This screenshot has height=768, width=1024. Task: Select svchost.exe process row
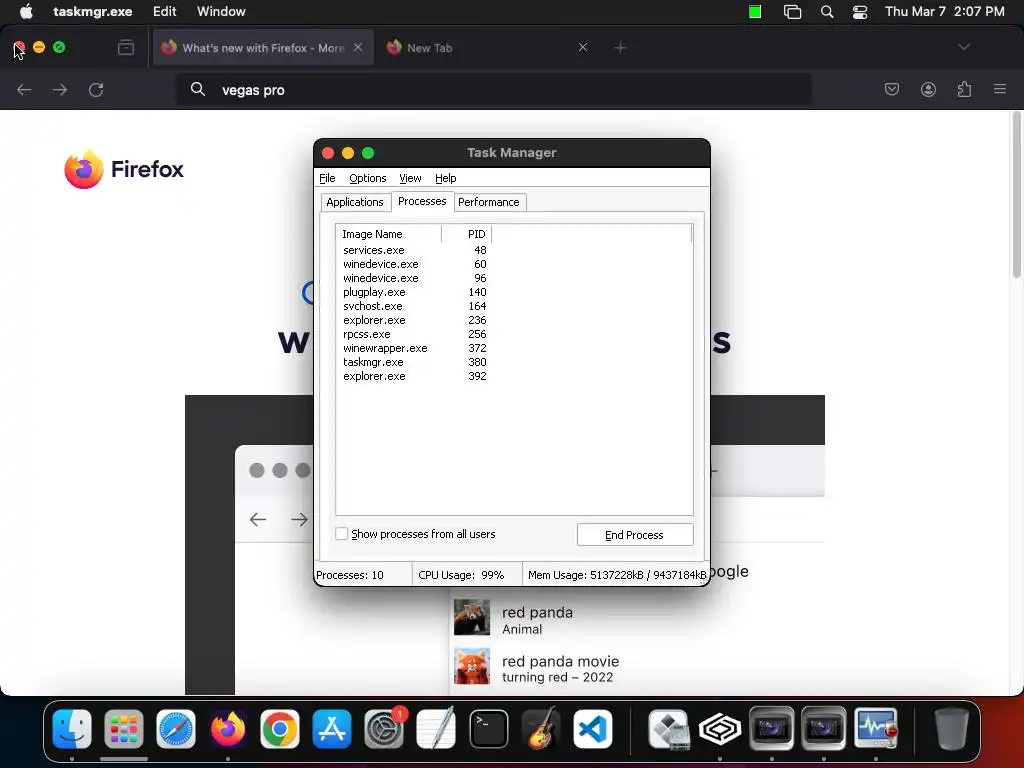click(x=414, y=306)
